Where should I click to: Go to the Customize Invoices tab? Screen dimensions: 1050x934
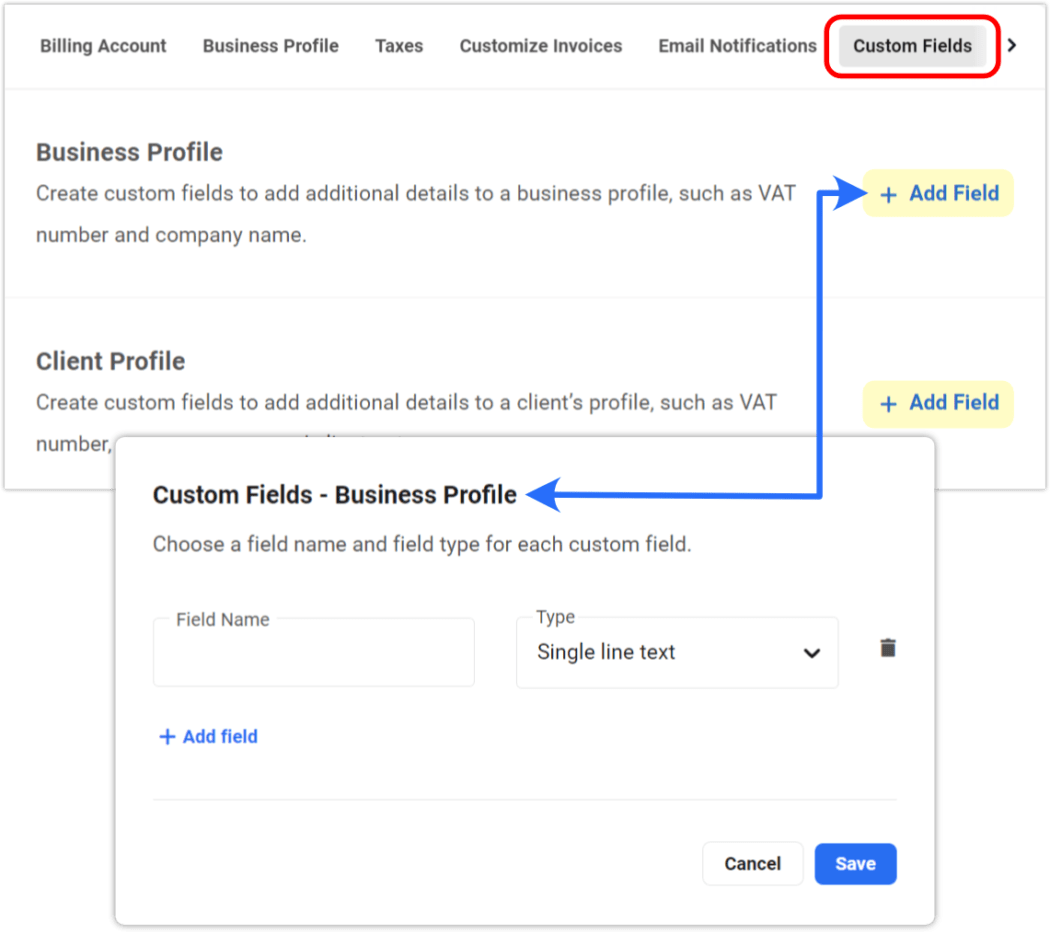pyautogui.click(x=540, y=46)
